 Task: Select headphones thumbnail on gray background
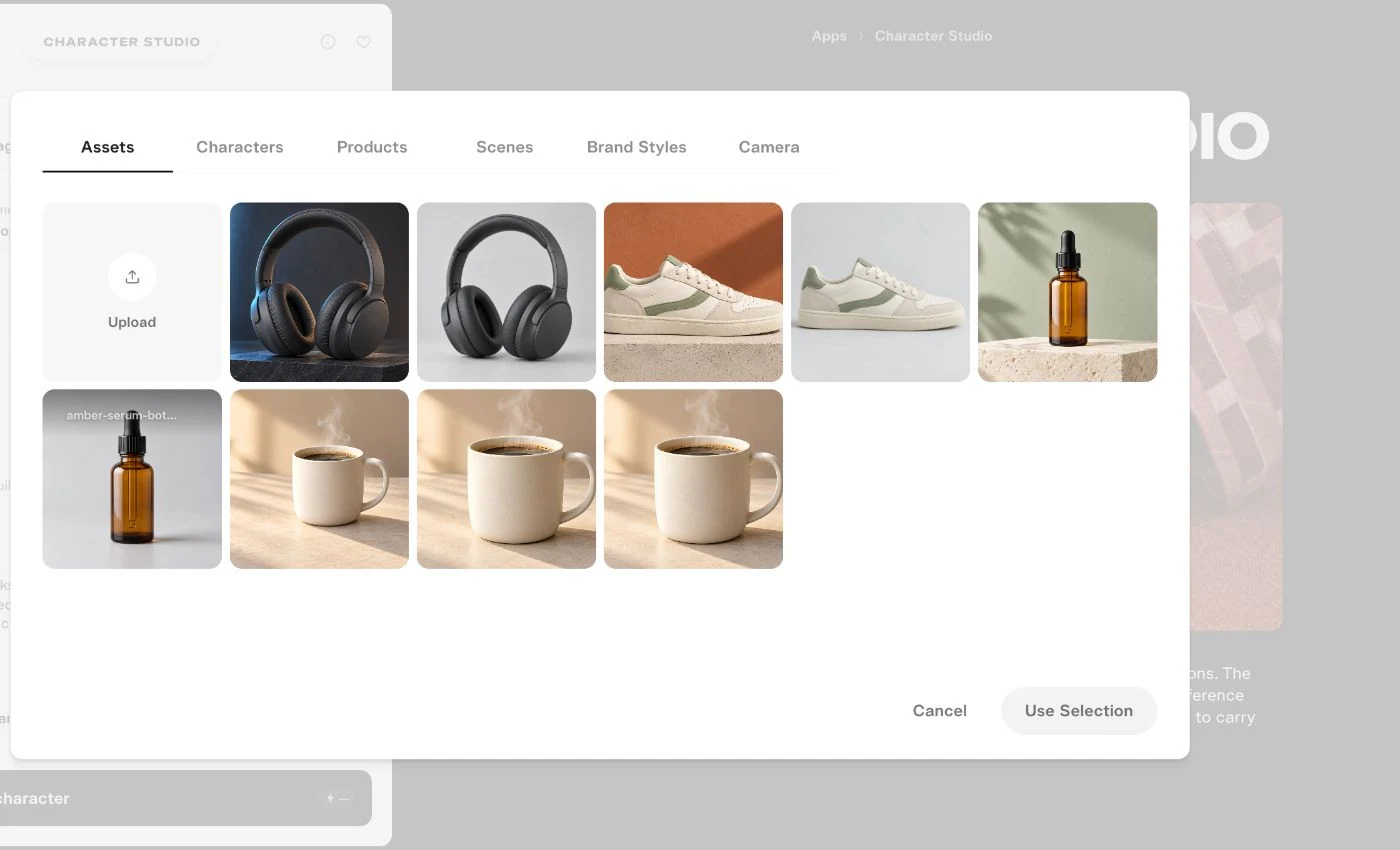[x=506, y=292]
